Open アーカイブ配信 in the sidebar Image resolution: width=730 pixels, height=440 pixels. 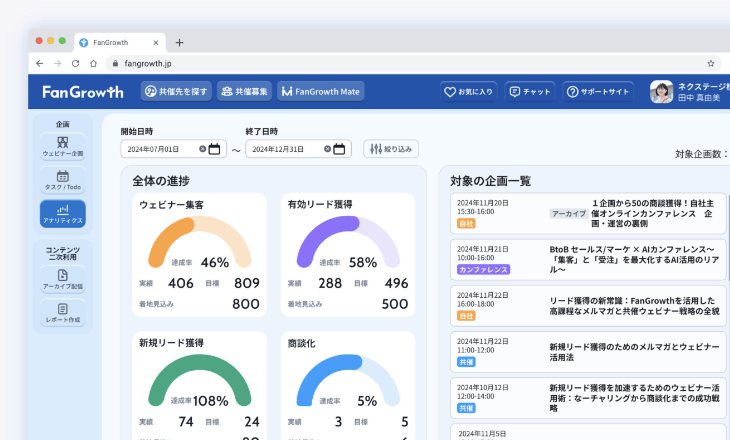point(63,279)
